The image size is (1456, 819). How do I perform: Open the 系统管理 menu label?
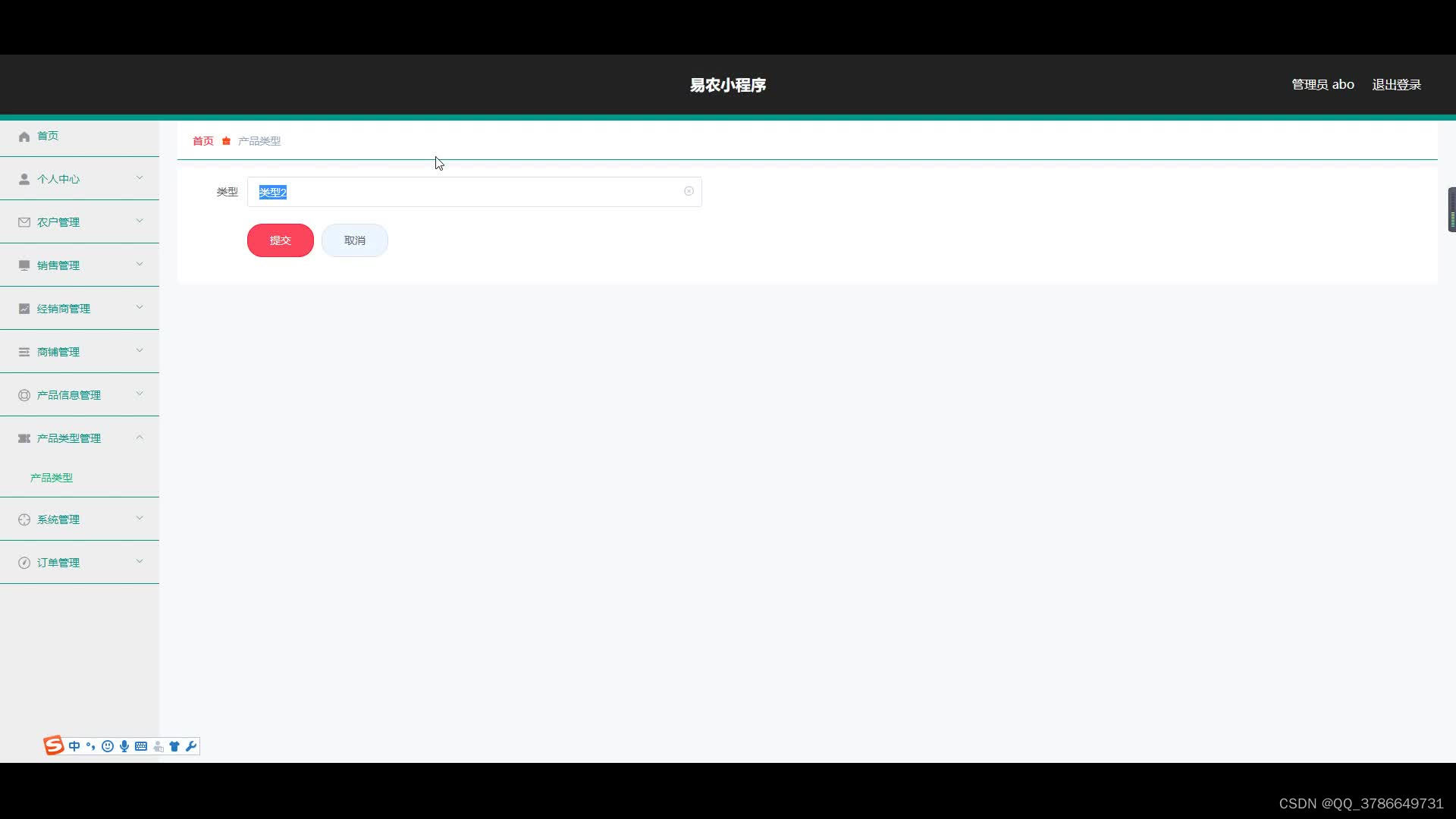point(58,520)
